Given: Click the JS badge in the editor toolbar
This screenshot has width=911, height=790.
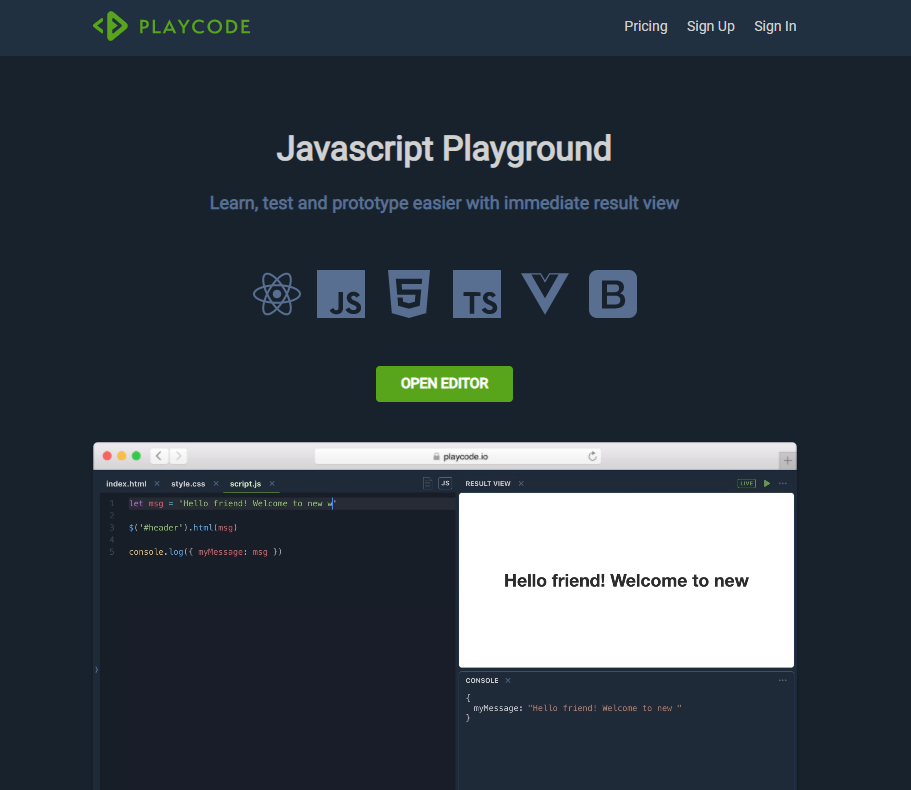Looking at the screenshot, I should [x=443, y=483].
